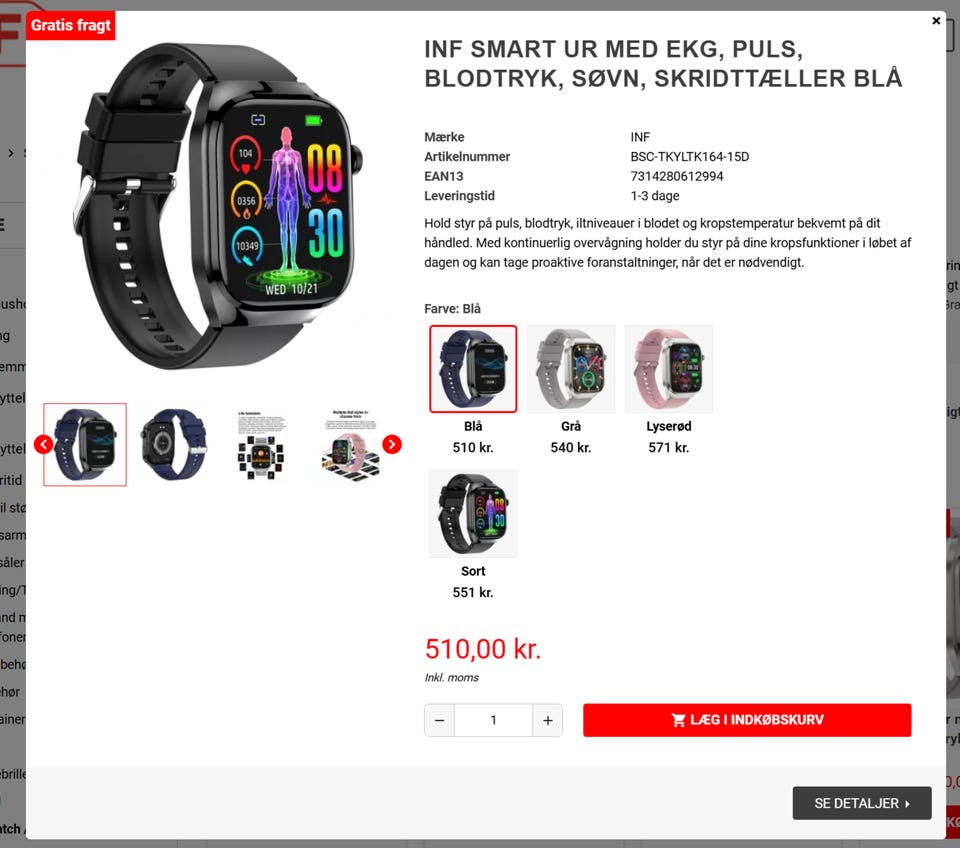Decrease quantity with the minus button
Image resolution: width=960 pixels, height=848 pixels.
coord(440,720)
